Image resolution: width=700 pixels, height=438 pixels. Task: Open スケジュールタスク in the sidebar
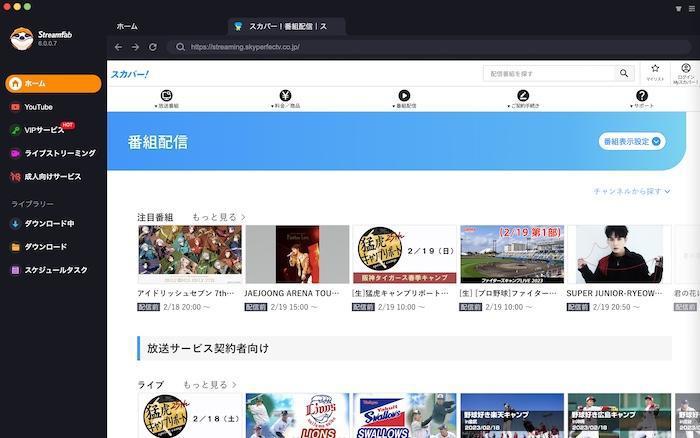point(49,270)
